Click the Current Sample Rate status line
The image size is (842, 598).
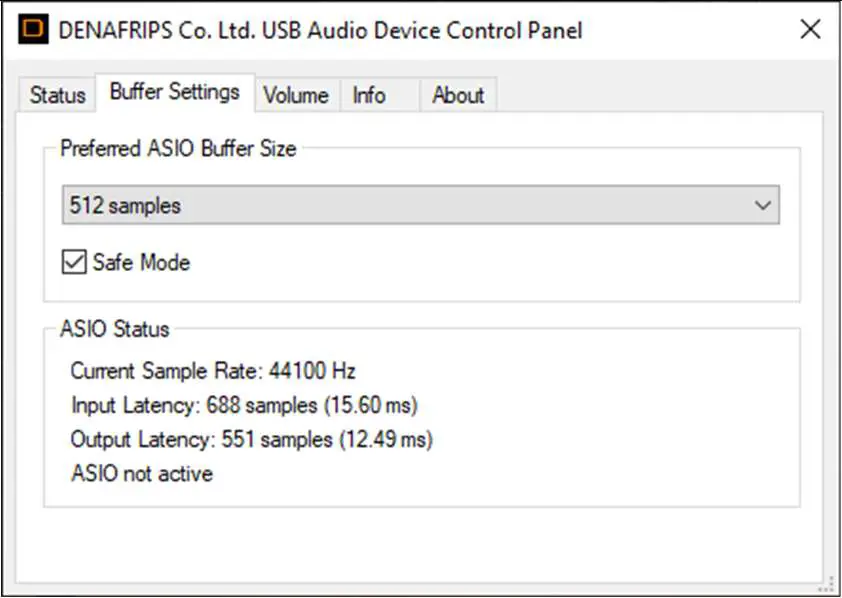tap(212, 371)
